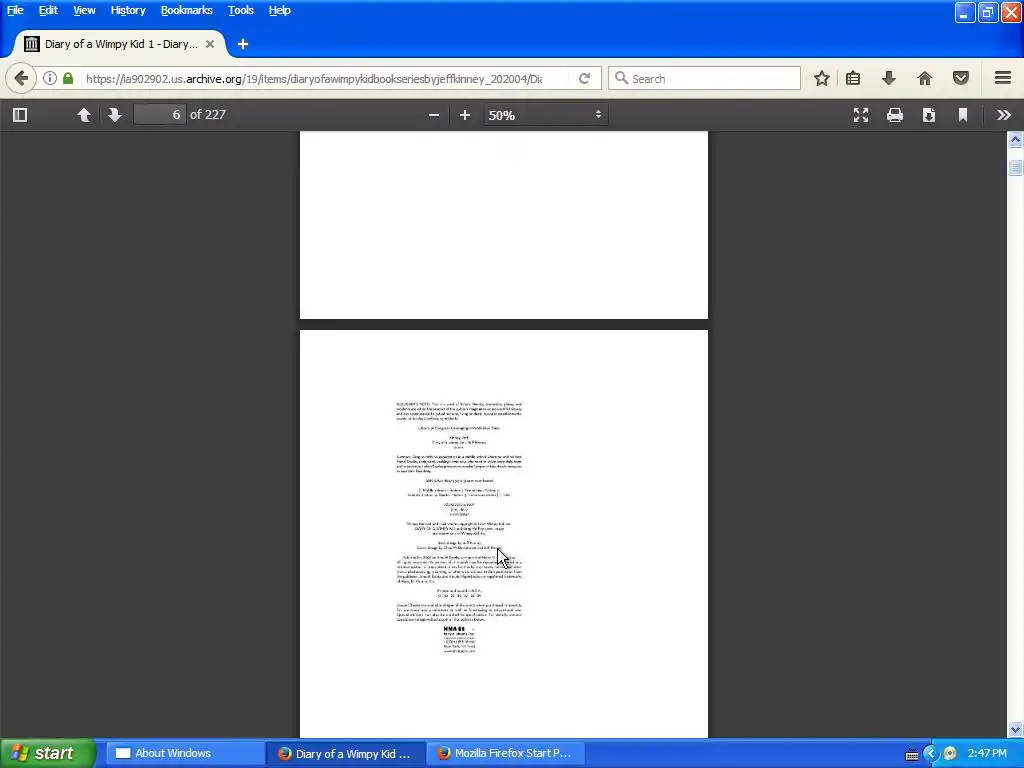
Task: Click the vertical scrollbar thumb
Action: tap(1015, 167)
